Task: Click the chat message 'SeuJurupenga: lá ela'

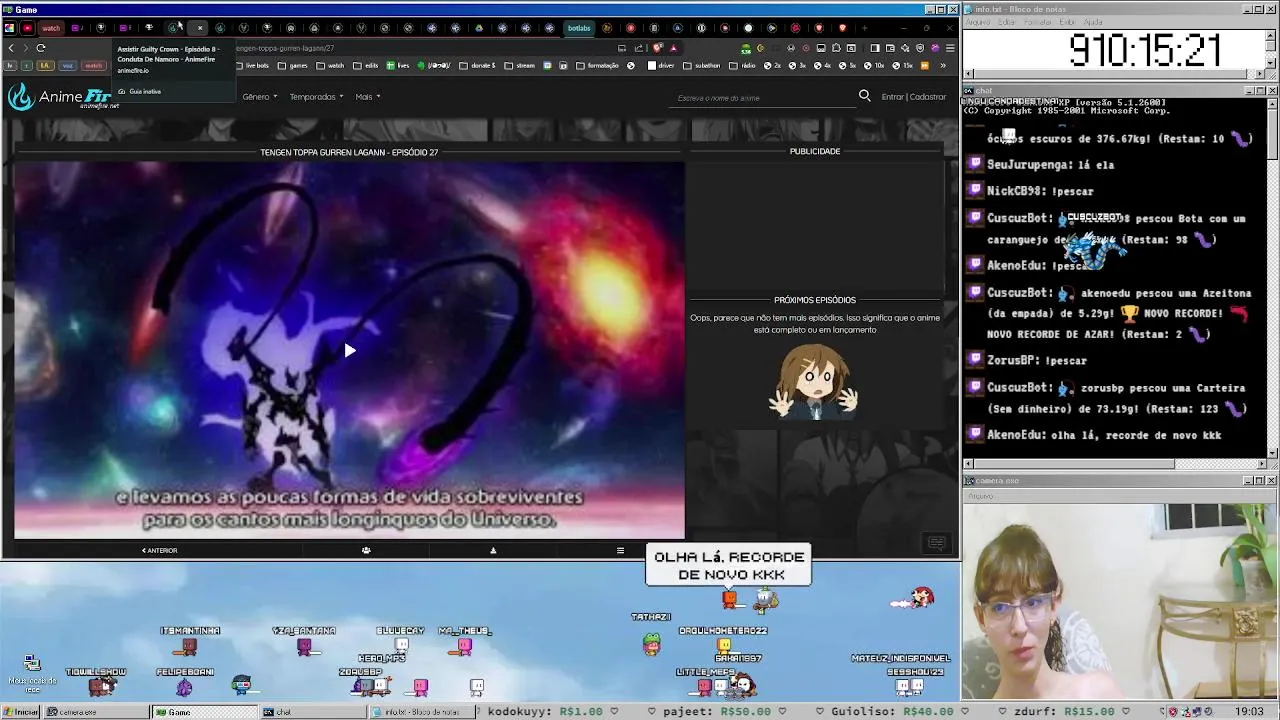Action: click(x=1050, y=165)
